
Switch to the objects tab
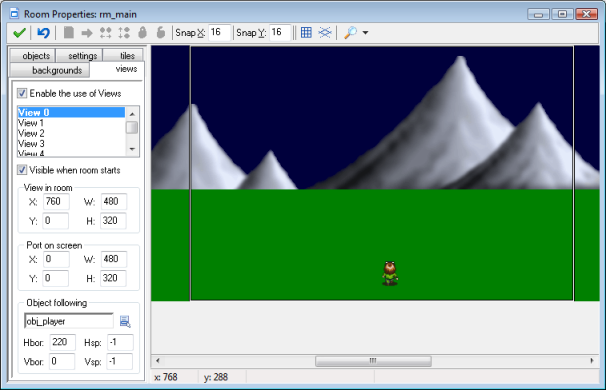point(32,55)
